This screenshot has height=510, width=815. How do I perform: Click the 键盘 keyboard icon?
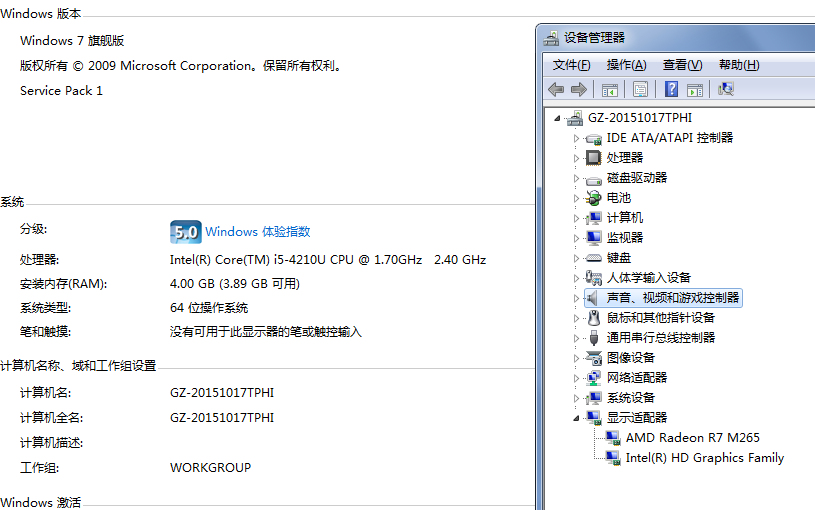593,258
